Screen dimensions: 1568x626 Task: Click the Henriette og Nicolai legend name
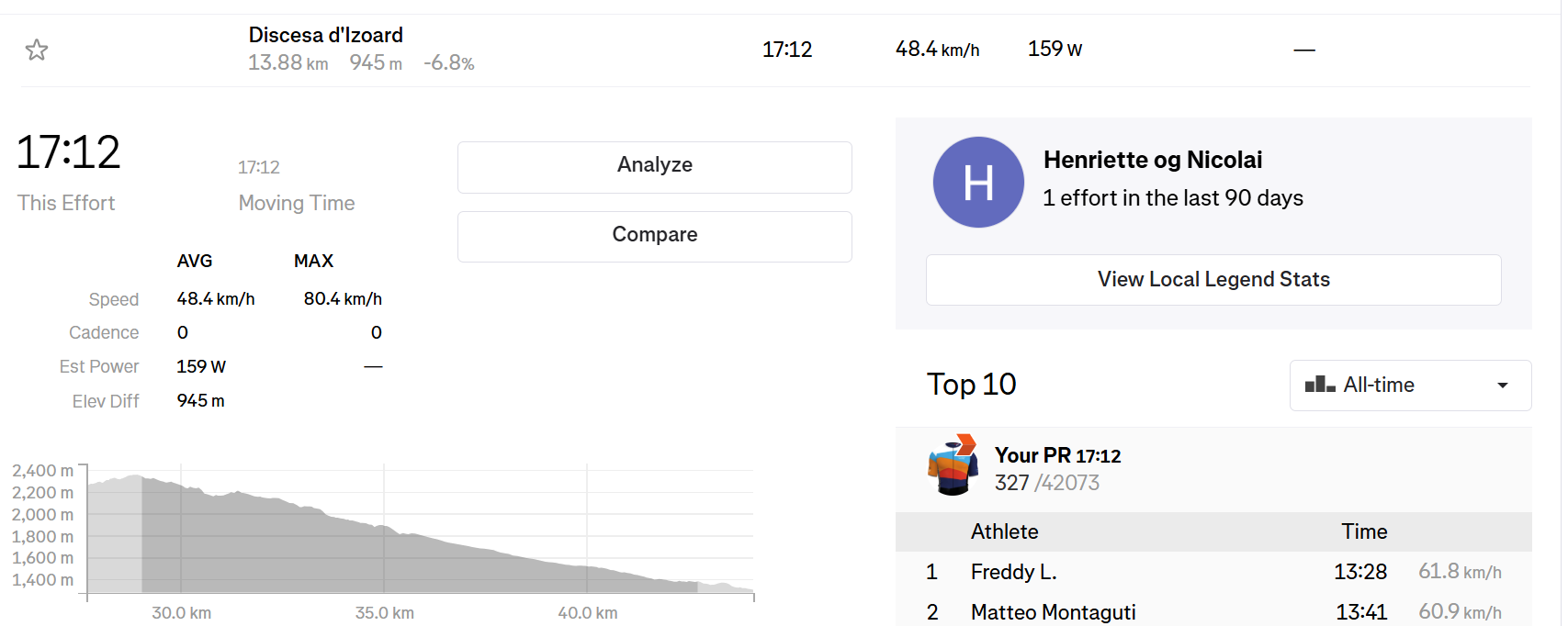1152,160
